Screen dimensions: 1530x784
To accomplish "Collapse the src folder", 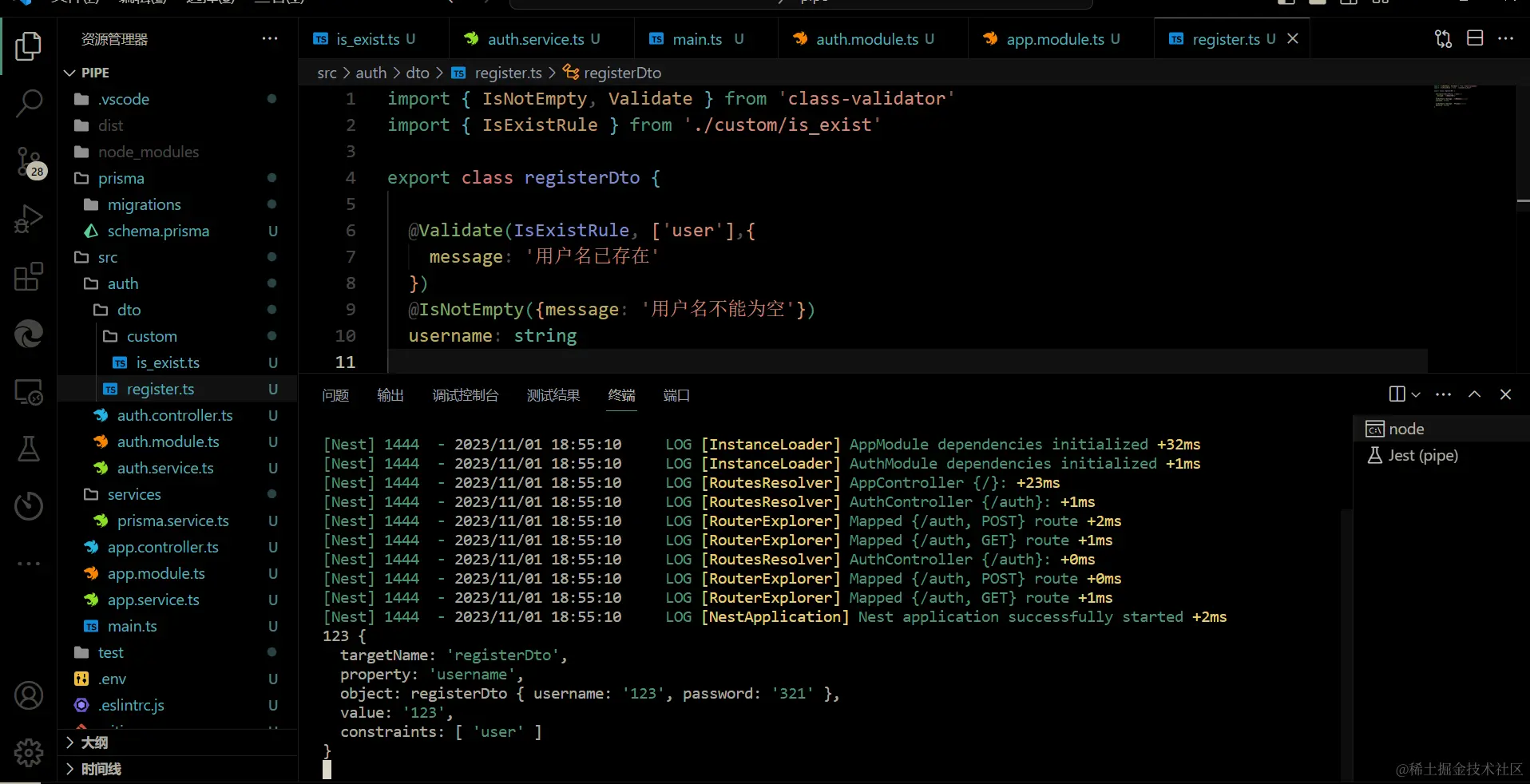I will click(178, 257).
